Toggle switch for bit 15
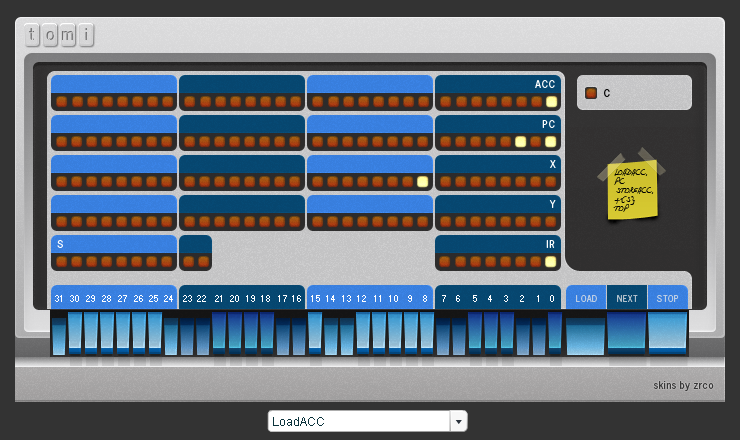 tap(315, 333)
